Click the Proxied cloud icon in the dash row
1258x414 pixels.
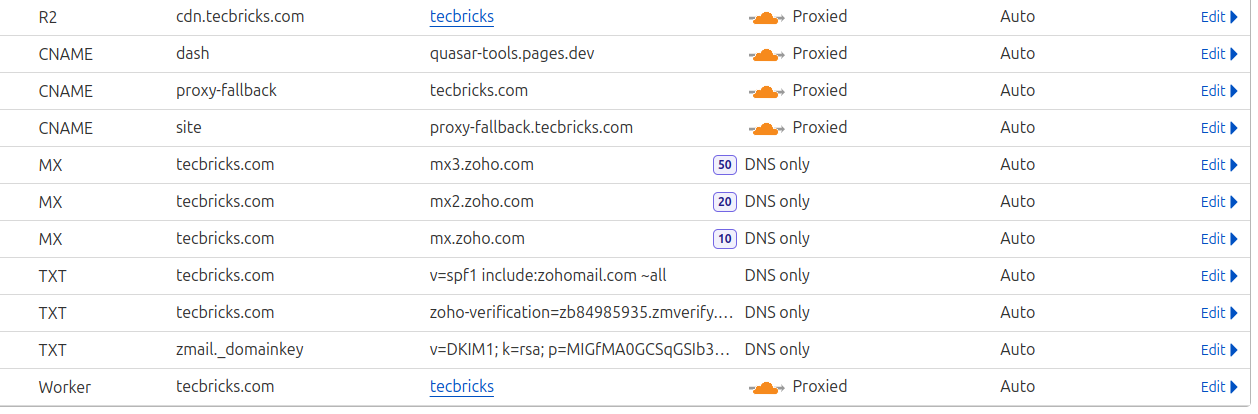pyautogui.click(x=766, y=54)
